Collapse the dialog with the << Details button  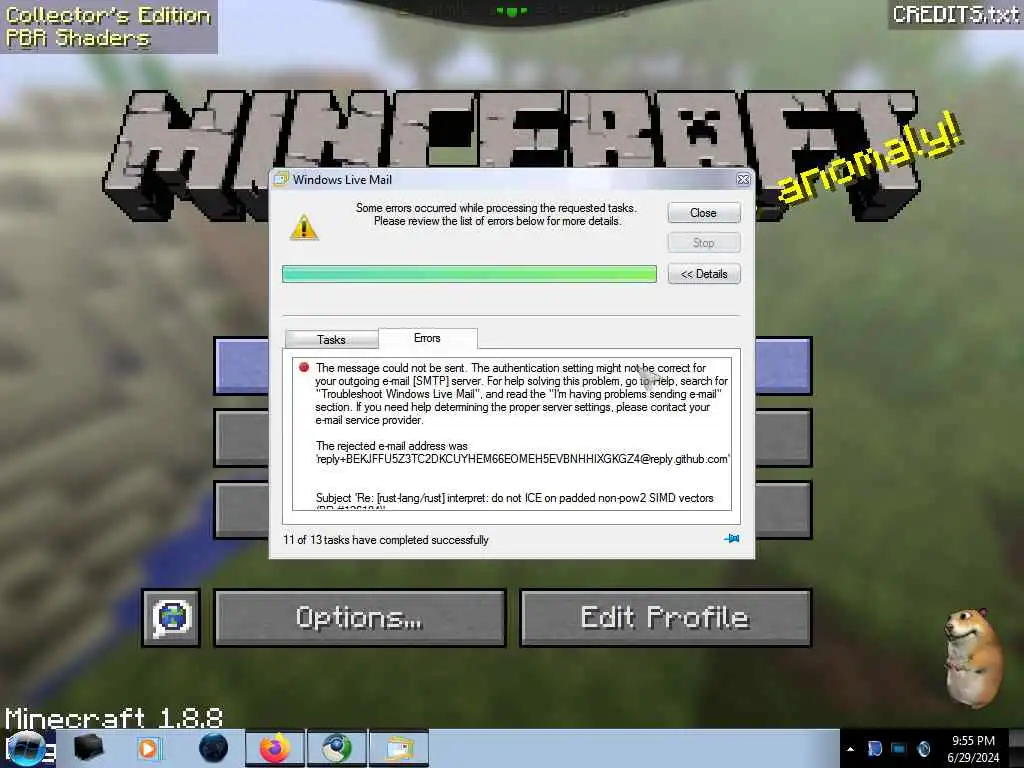coord(703,274)
